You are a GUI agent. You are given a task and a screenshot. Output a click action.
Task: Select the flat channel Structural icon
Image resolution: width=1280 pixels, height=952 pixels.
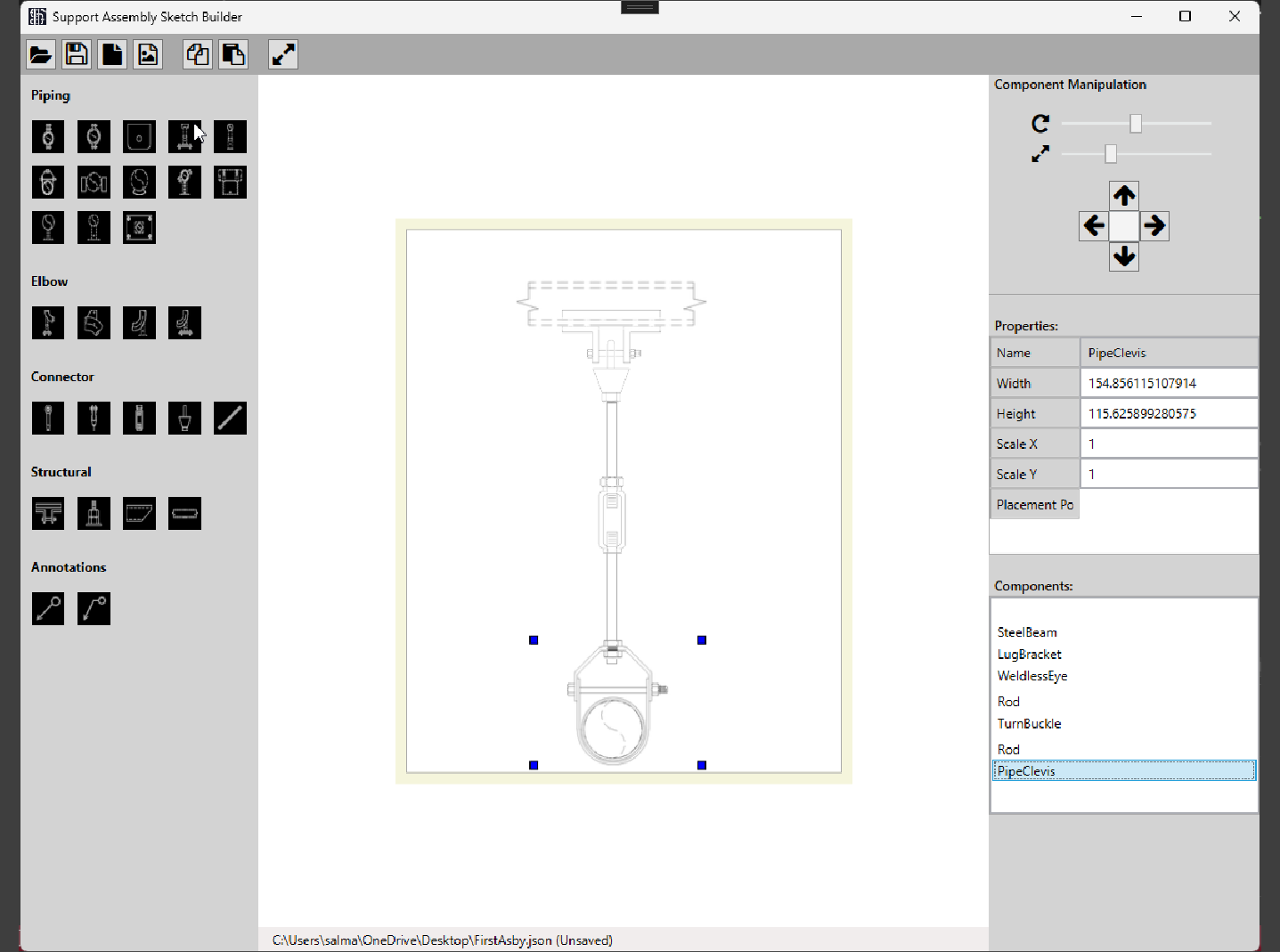(x=184, y=514)
